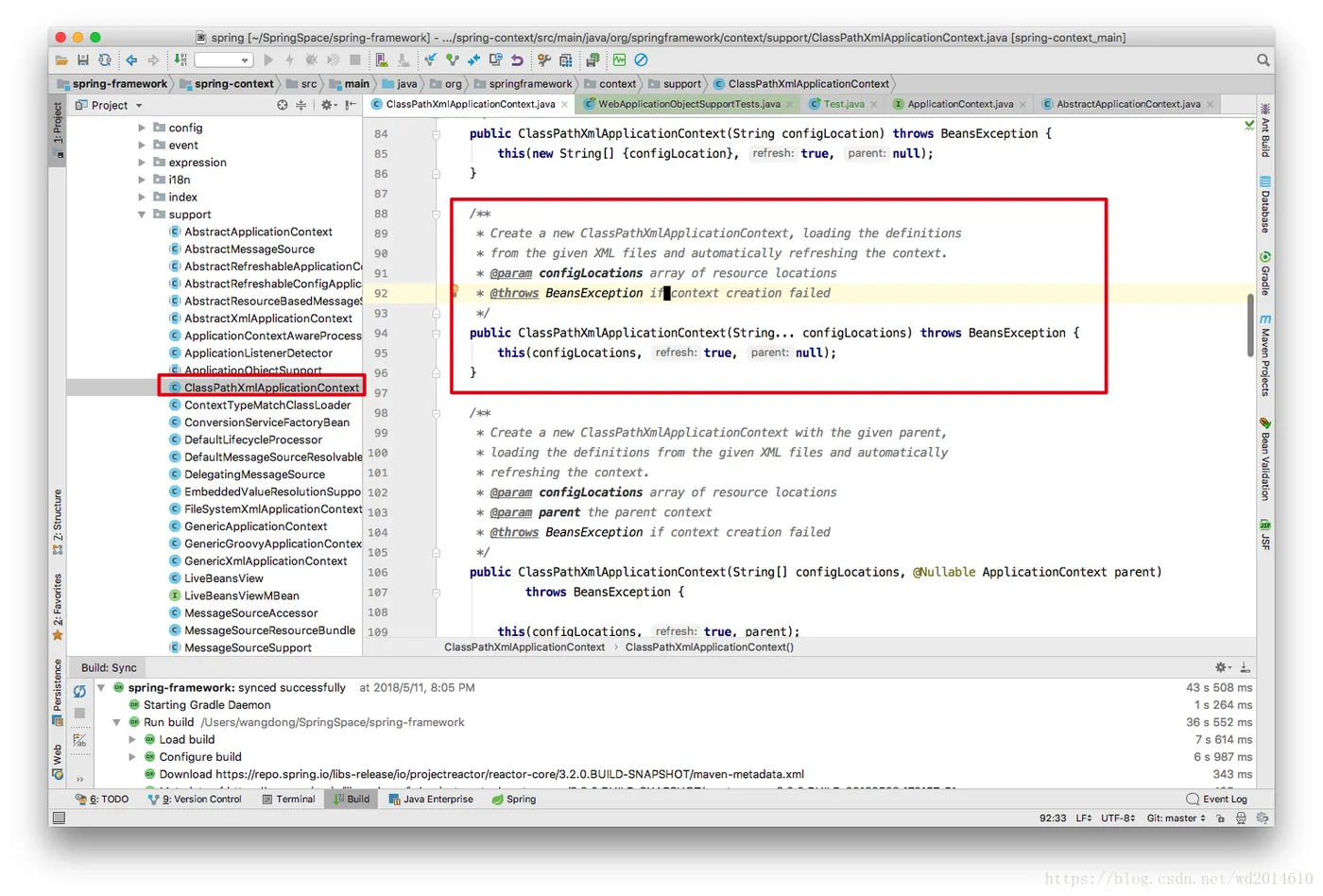Toggle the Persistence tool window
Image resolution: width=1323 pixels, height=896 pixels.
58,692
